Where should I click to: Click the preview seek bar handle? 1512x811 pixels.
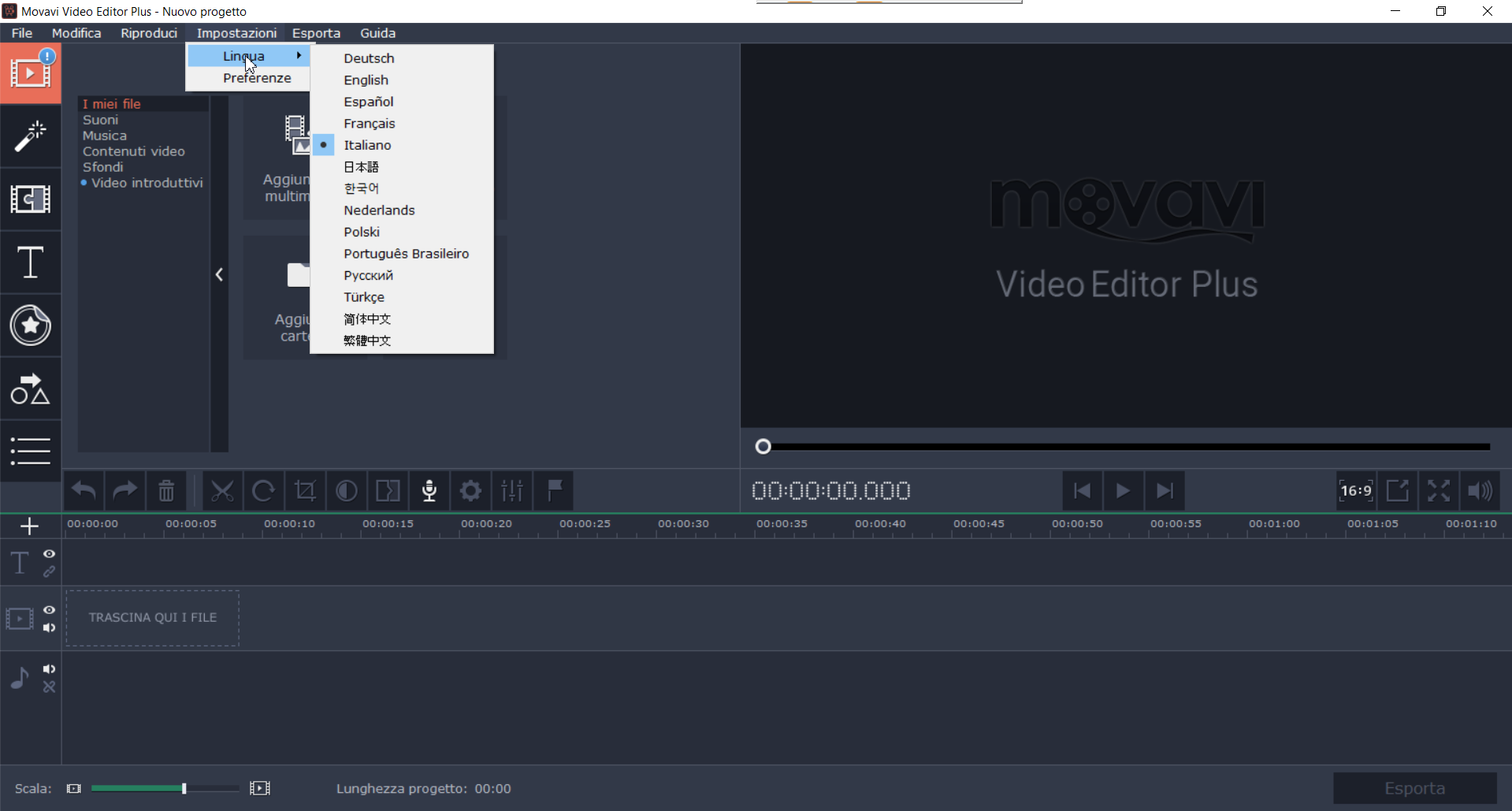click(763, 447)
